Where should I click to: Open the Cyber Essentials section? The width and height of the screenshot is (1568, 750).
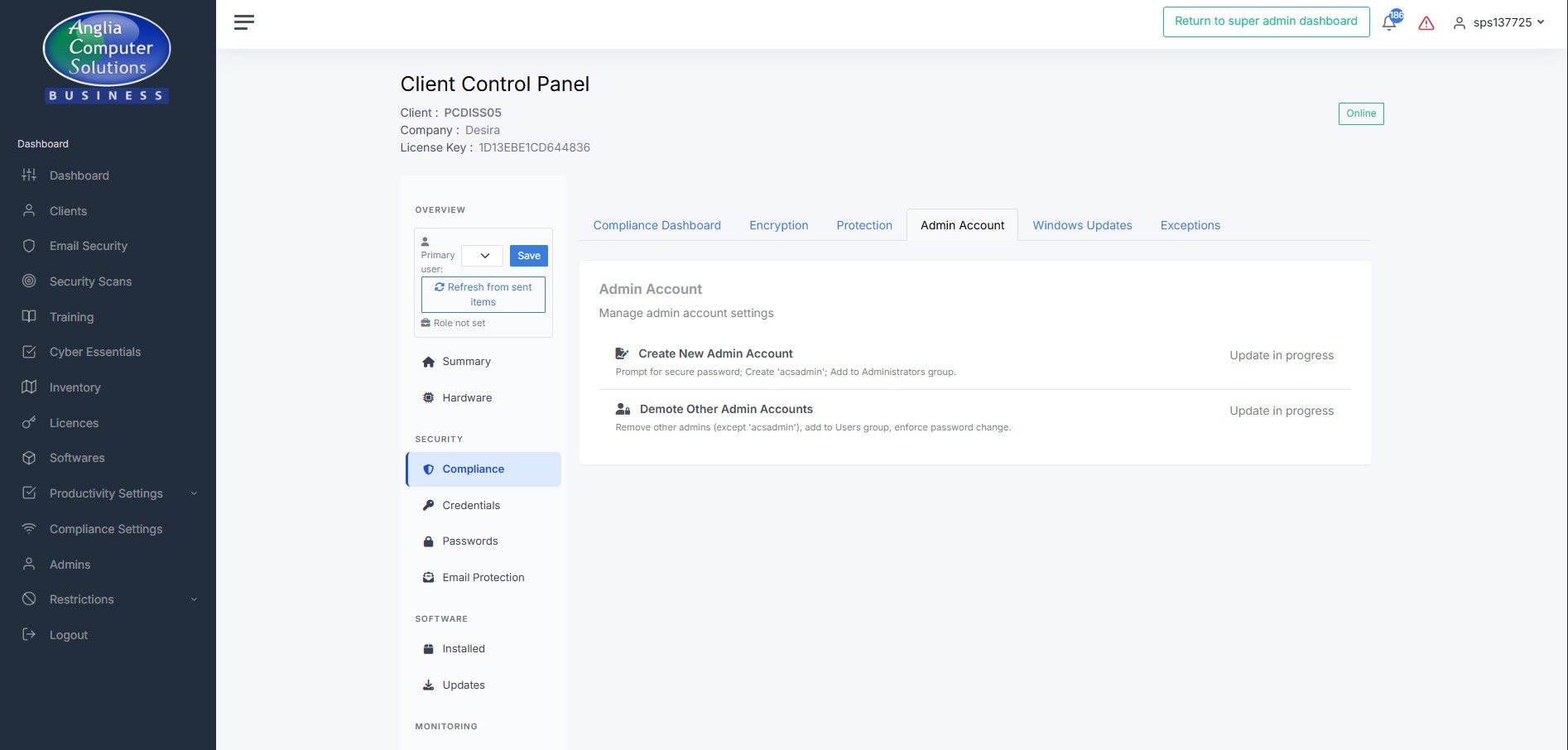point(94,352)
